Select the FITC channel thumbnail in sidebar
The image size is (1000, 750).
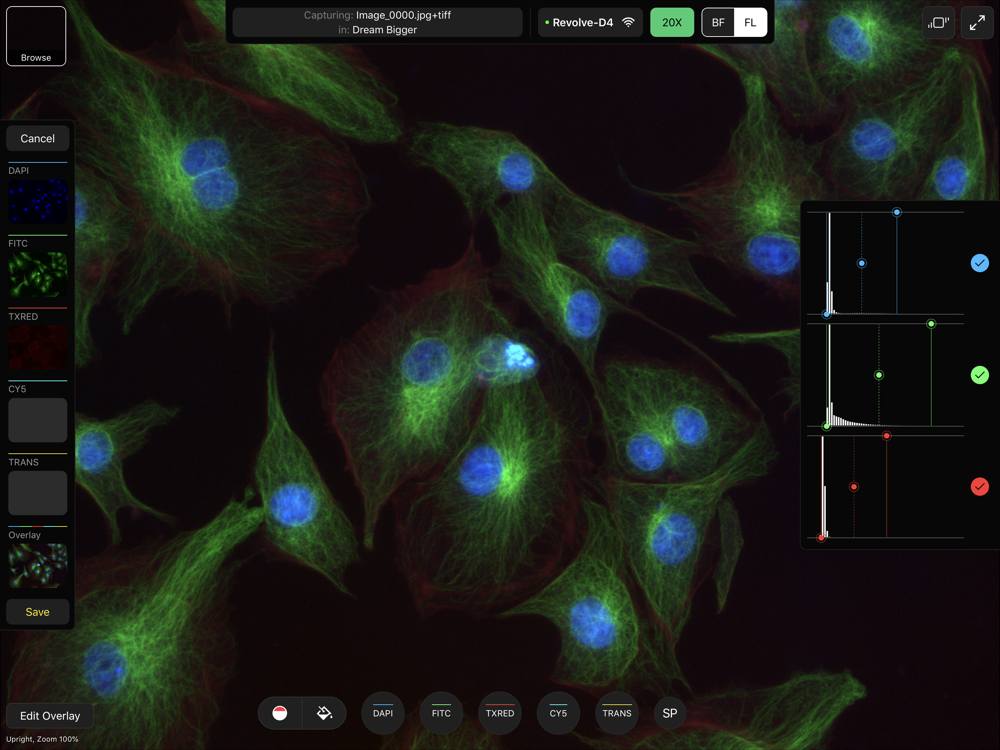[38, 274]
